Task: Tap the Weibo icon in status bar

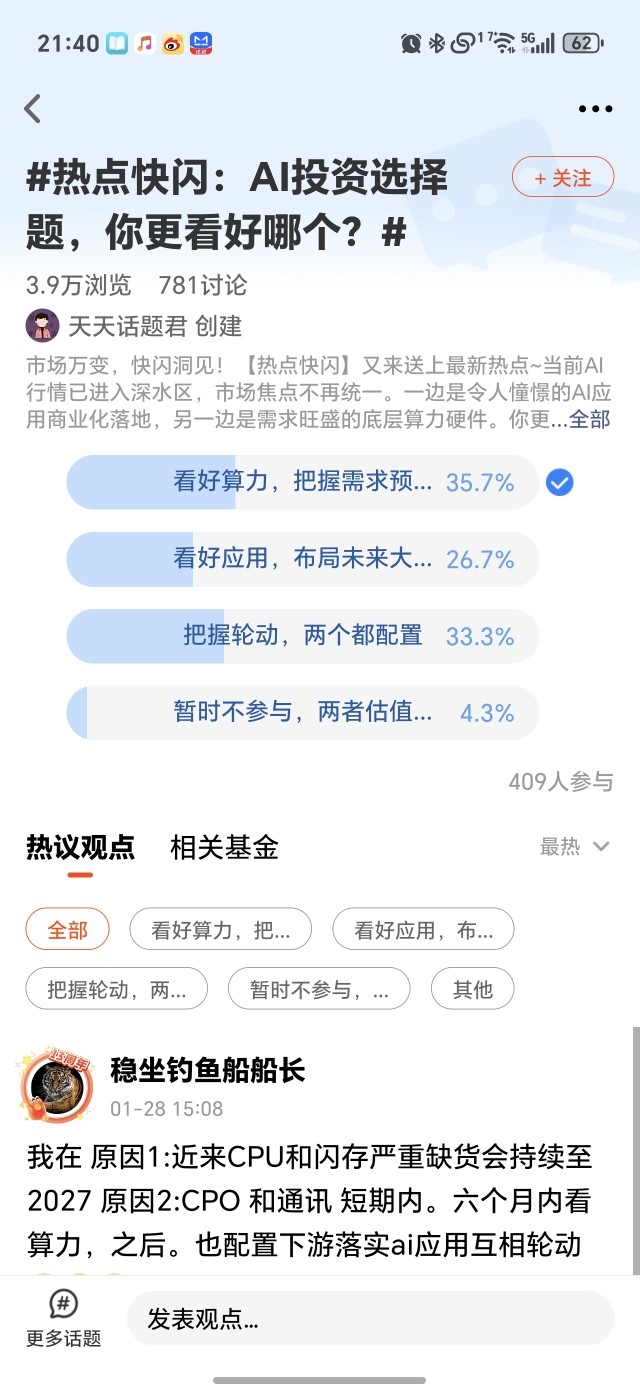Action: pyautogui.click(x=173, y=43)
